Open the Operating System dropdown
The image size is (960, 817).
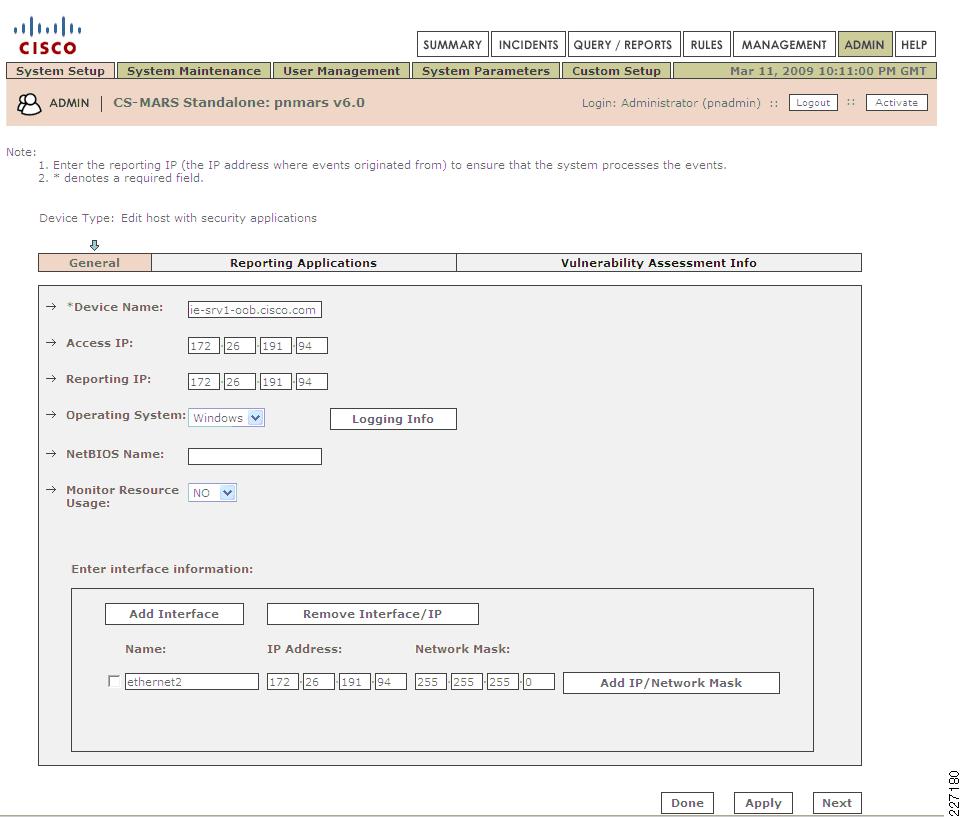(226, 418)
